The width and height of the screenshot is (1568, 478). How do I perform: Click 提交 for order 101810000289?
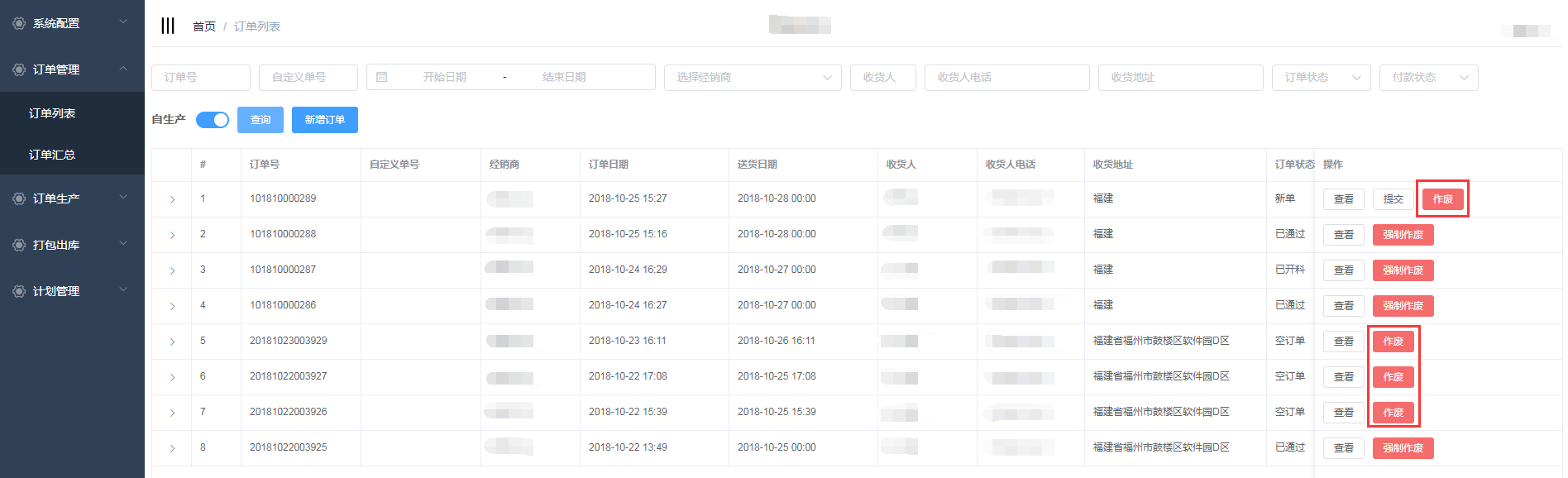coord(1393,199)
